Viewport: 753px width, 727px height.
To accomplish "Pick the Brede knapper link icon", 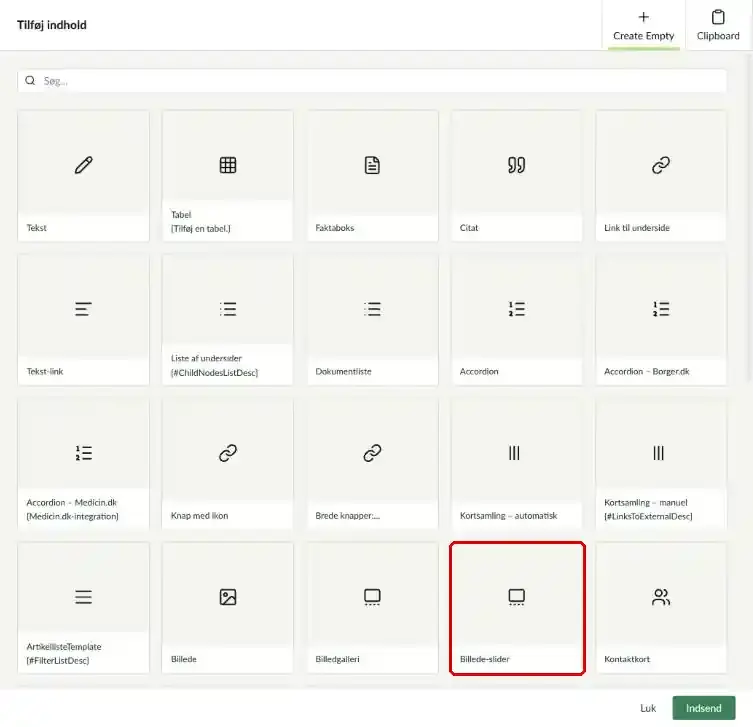I will [372, 453].
